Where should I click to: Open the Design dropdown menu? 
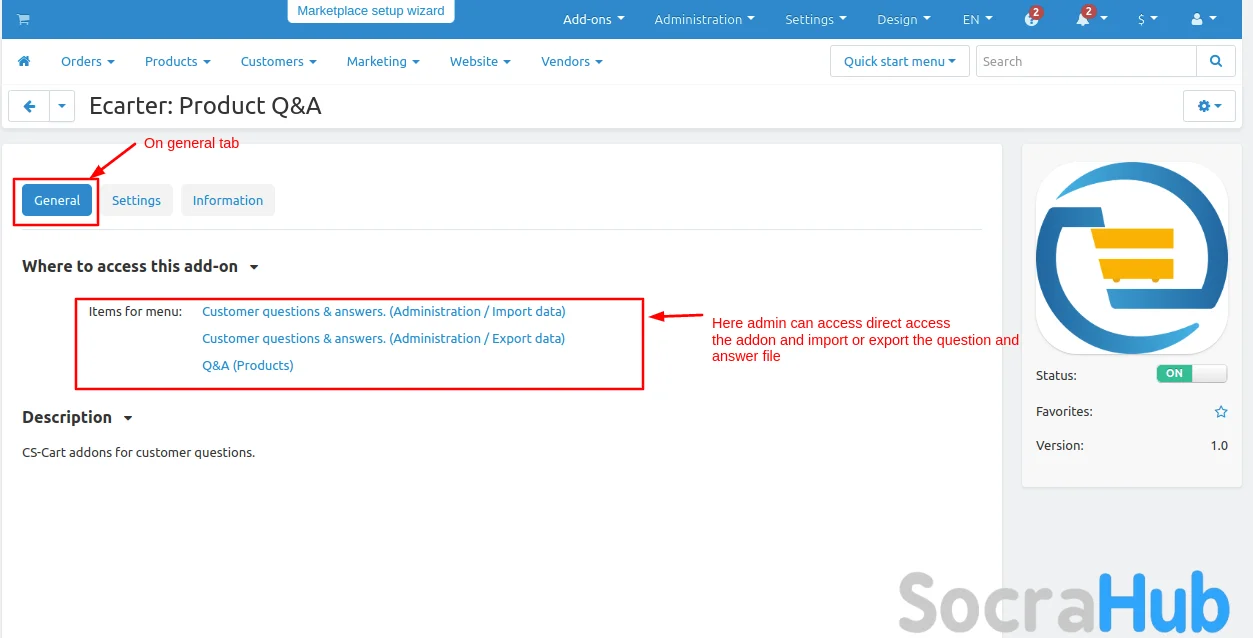pos(903,19)
